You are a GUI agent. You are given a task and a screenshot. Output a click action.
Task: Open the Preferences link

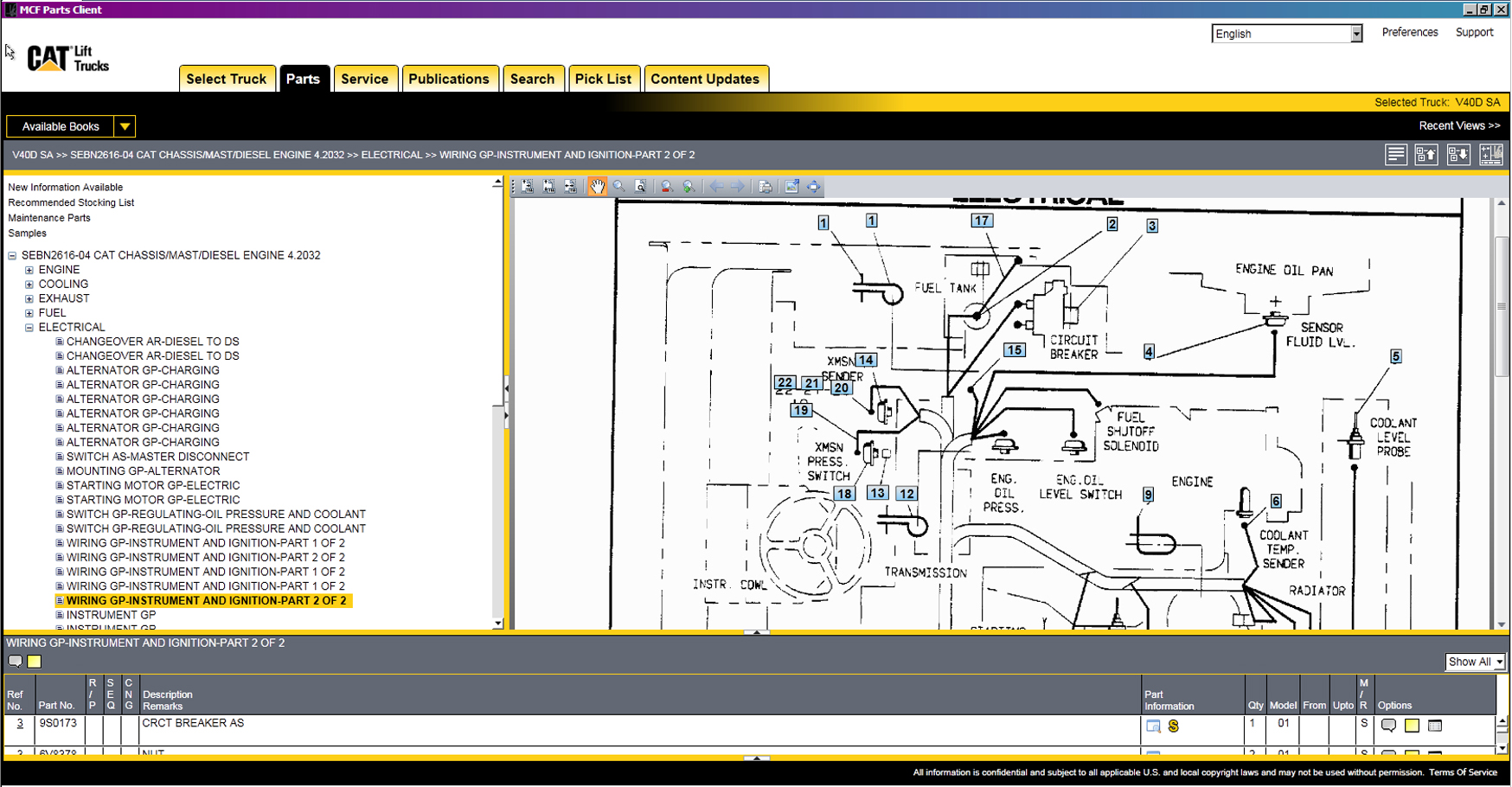pos(1409,32)
